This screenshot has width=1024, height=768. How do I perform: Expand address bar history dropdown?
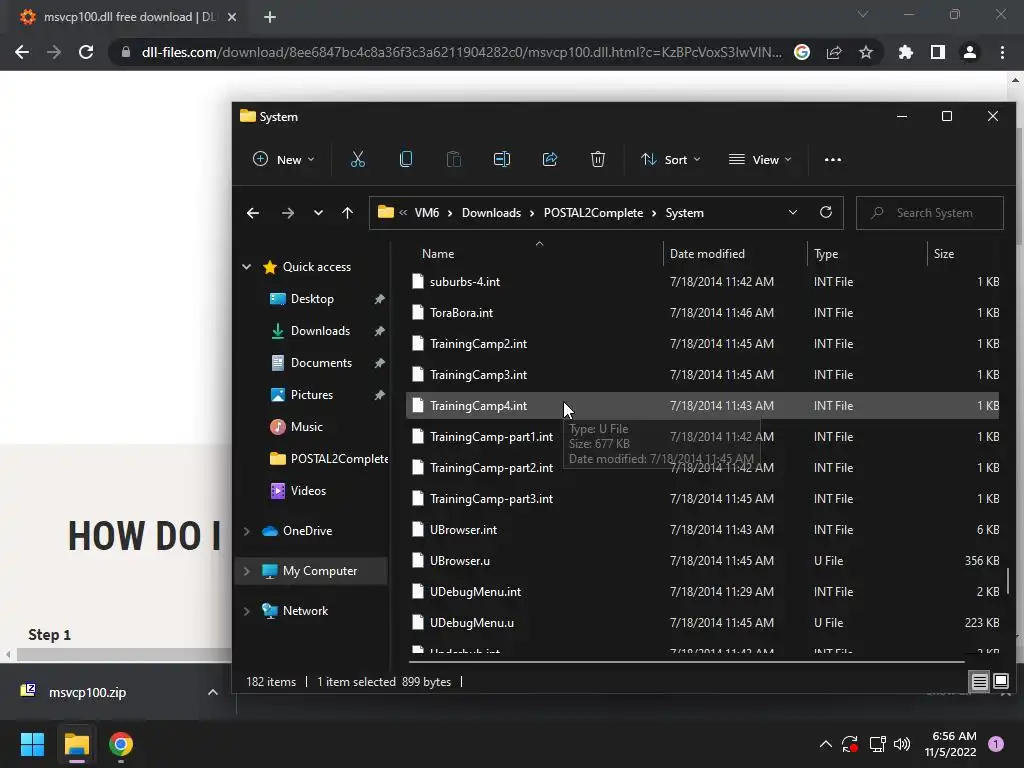793,212
